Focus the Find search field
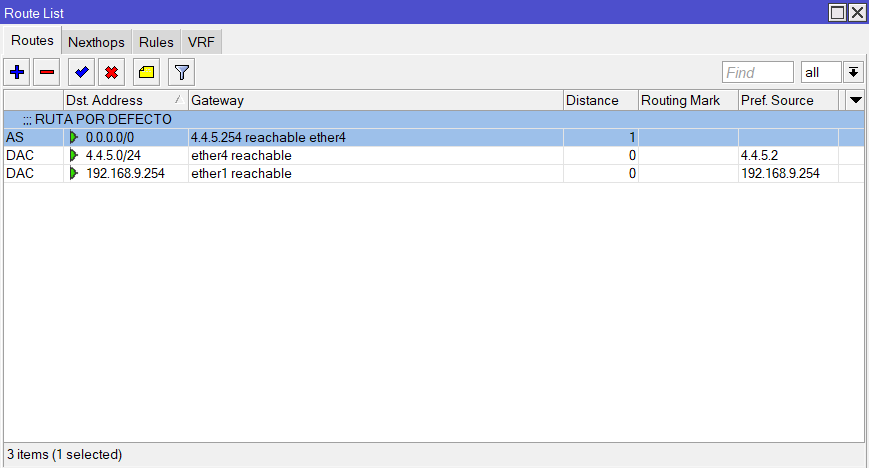The width and height of the screenshot is (869, 468). click(x=758, y=72)
